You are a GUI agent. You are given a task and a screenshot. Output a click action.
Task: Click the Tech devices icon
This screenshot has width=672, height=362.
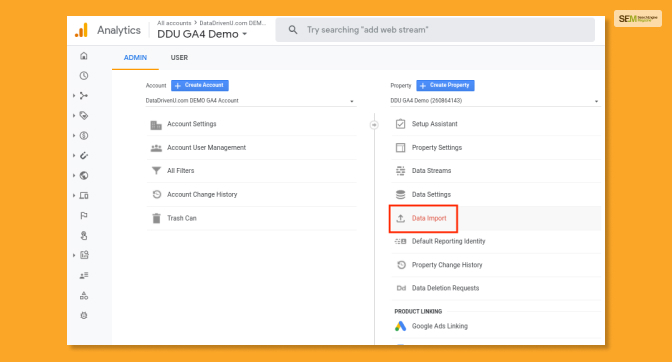tap(84, 195)
